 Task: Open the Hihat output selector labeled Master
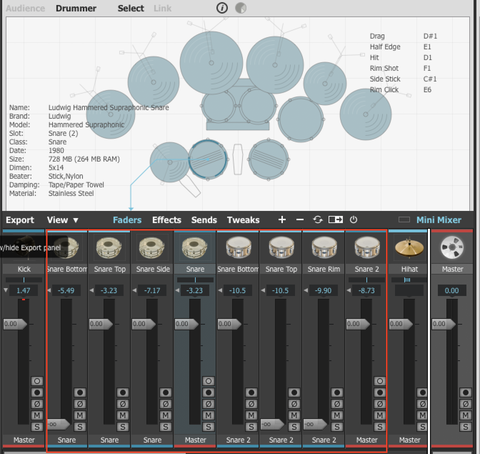coord(409,440)
